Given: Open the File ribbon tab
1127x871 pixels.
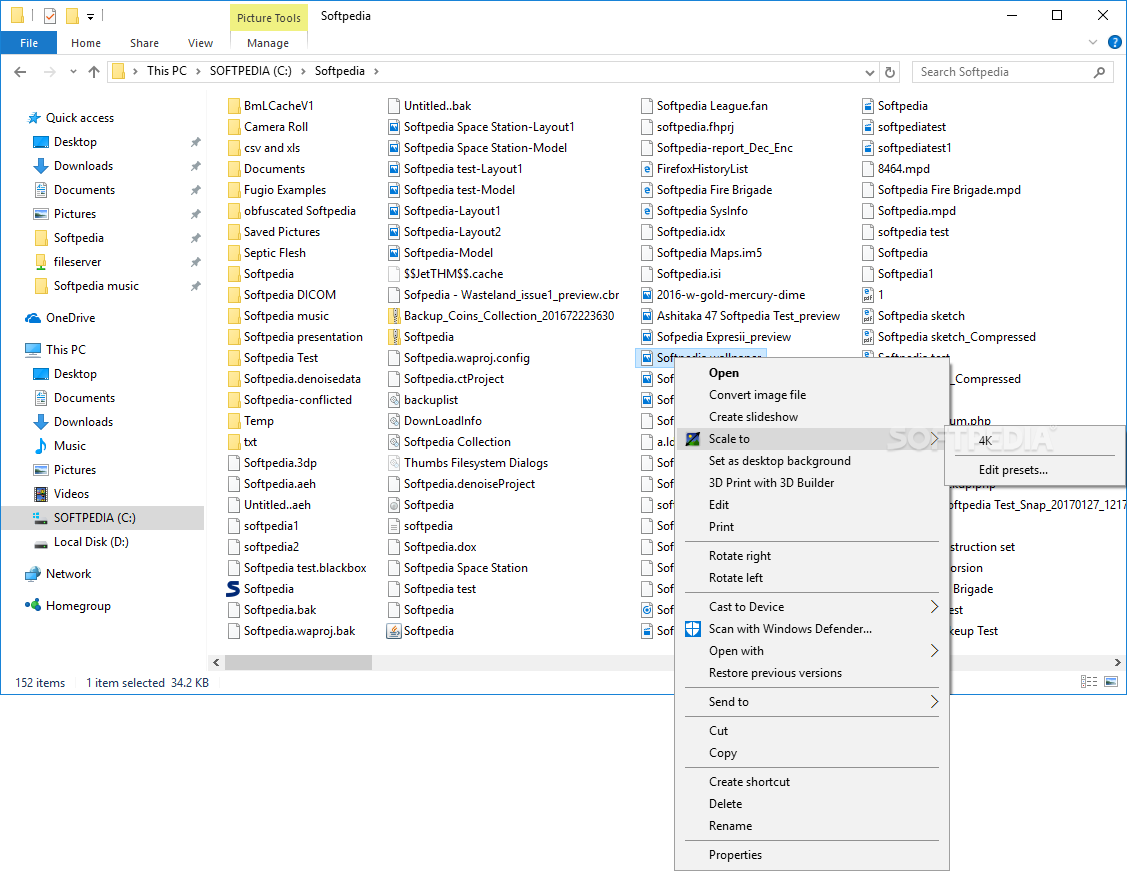Looking at the screenshot, I should coord(29,43).
